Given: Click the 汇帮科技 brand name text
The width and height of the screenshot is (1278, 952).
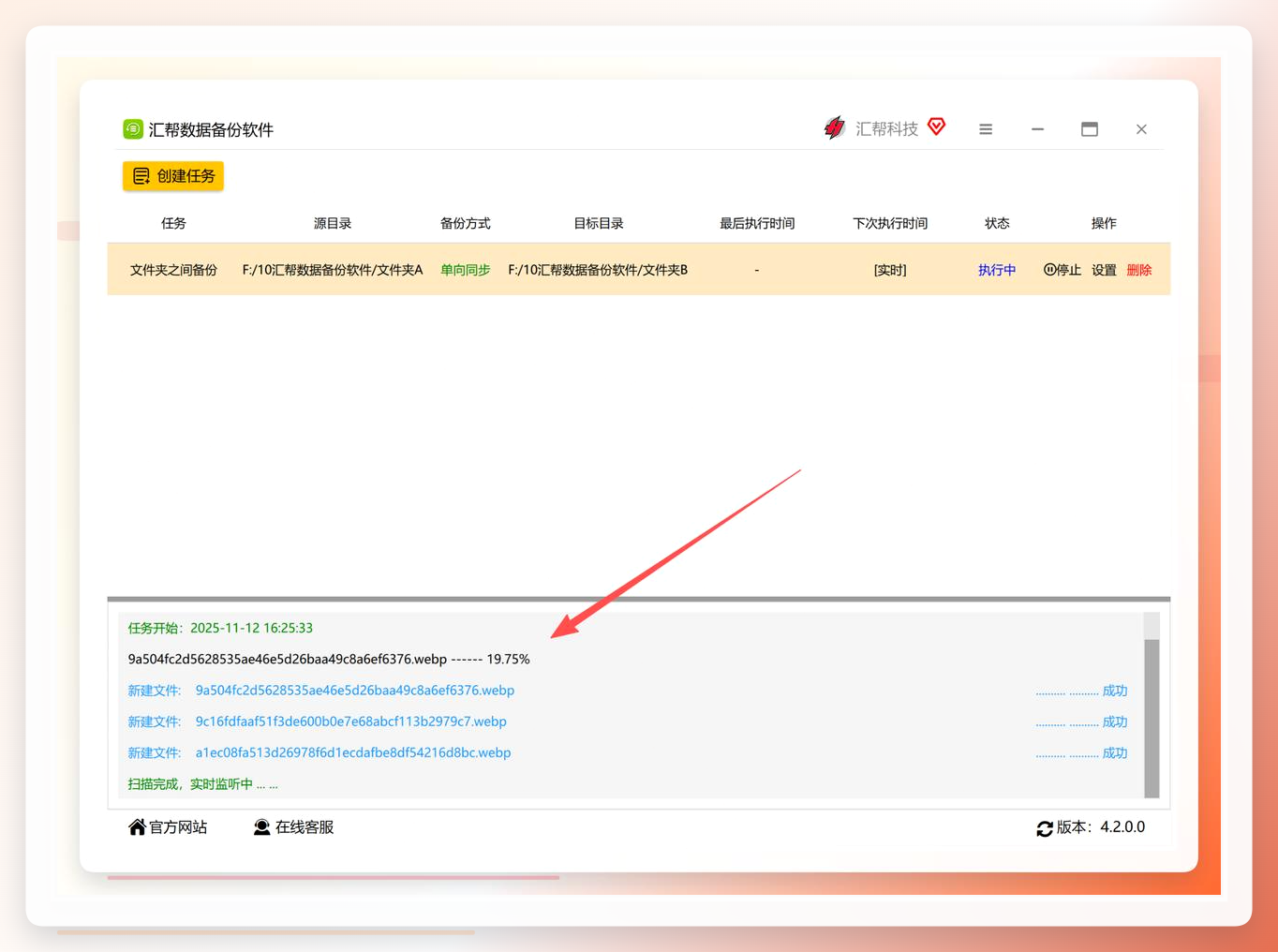Looking at the screenshot, I should coord(886,129).
